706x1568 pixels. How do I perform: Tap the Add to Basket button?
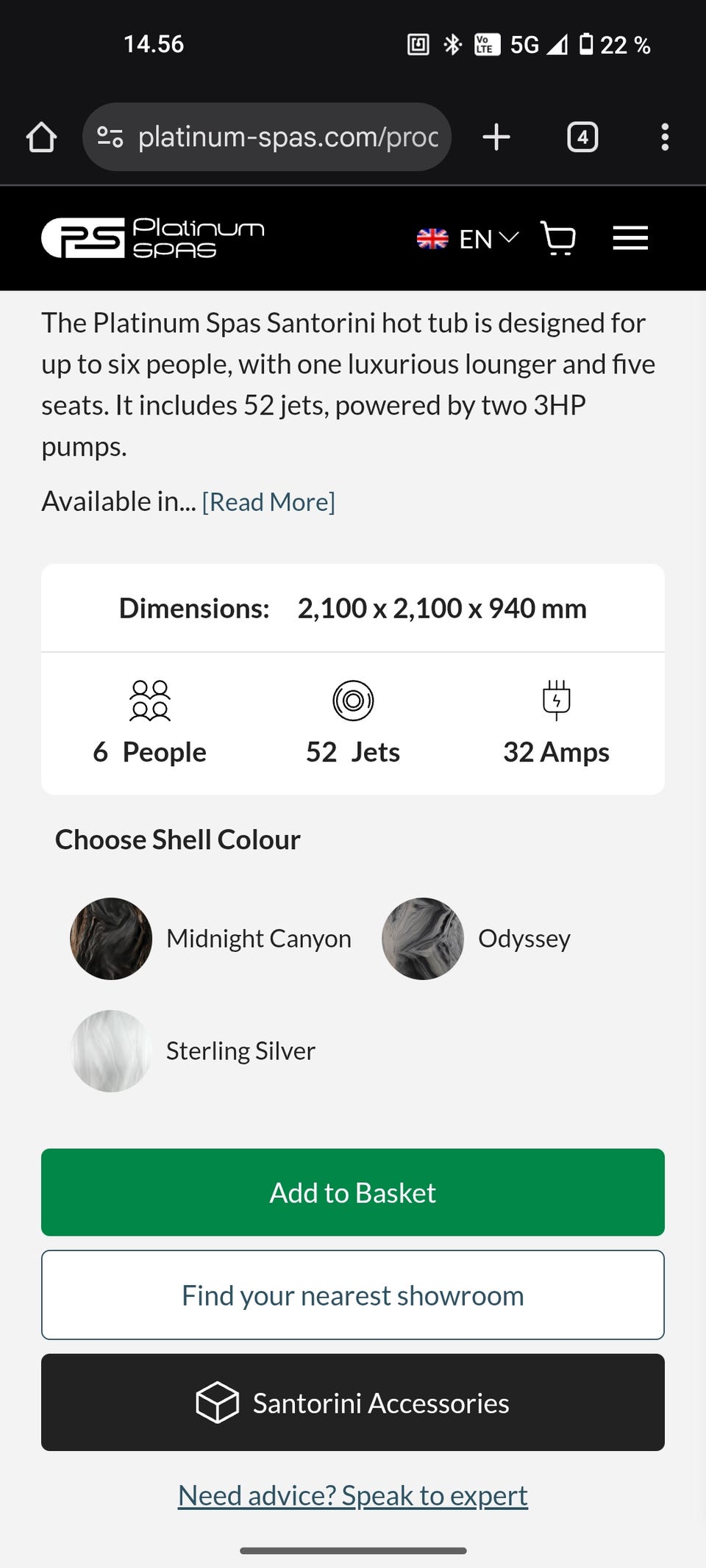tap(353, 1192)
